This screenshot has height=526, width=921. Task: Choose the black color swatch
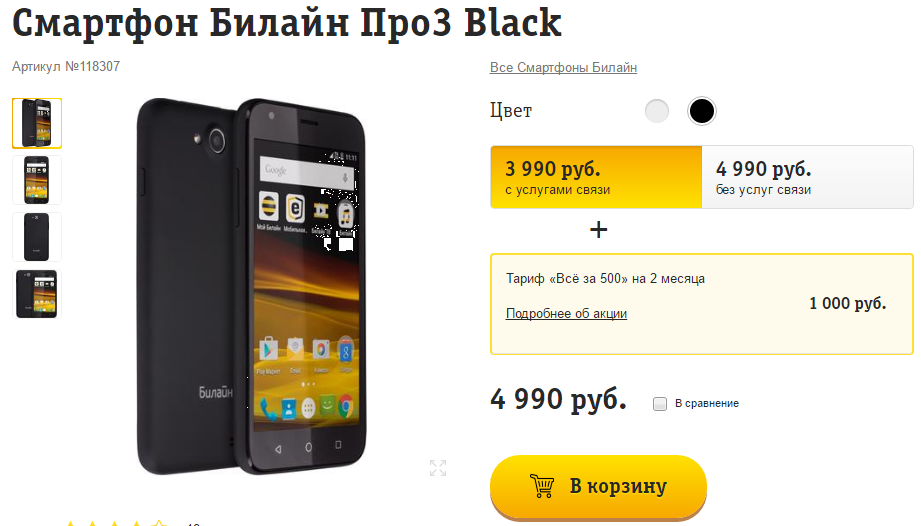coord(701,111)
